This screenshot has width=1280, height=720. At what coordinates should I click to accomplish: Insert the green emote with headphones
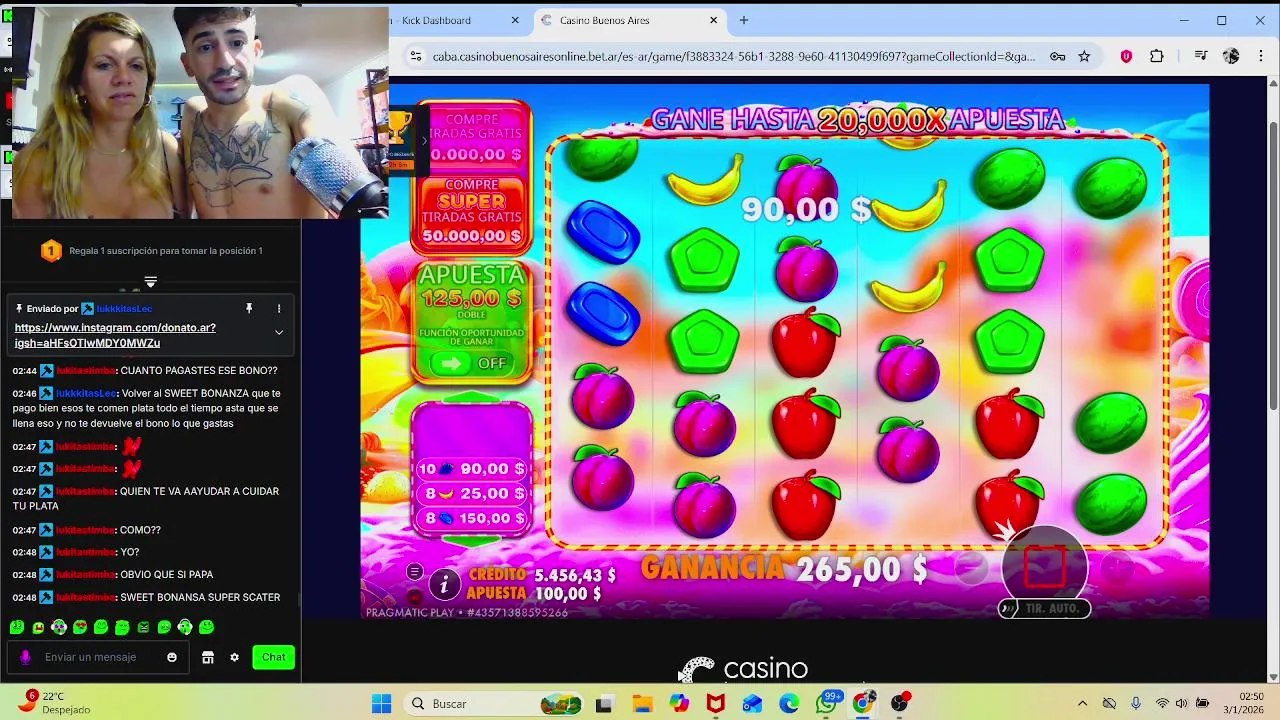[x=185, y=628]
